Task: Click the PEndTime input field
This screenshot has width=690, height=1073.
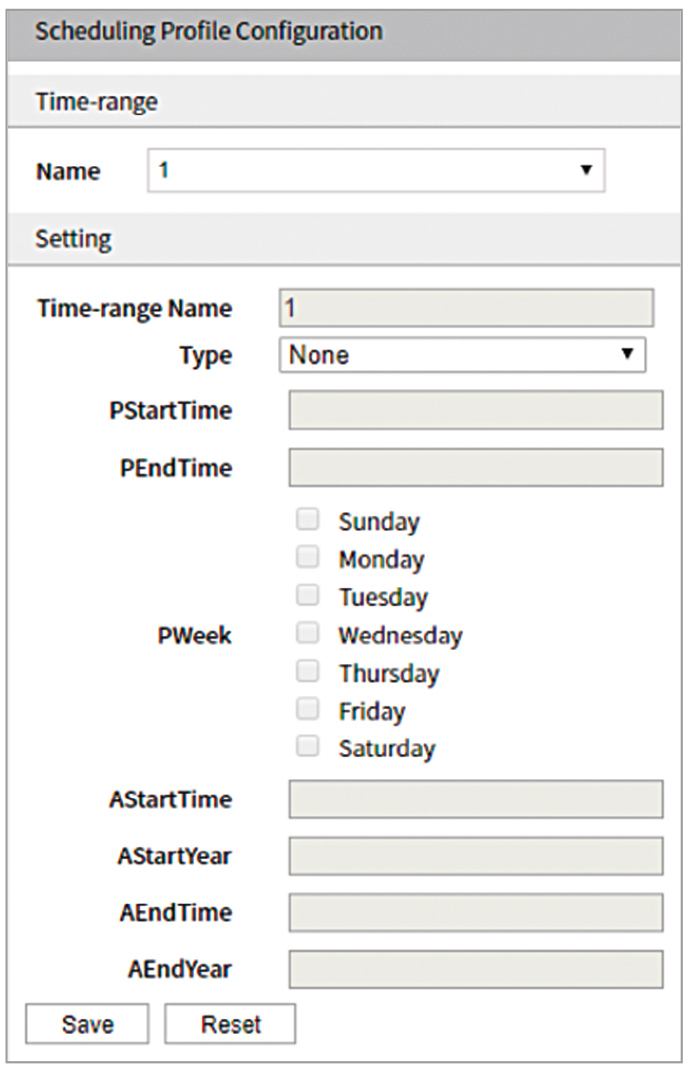Action: click(x=475, y=467)
